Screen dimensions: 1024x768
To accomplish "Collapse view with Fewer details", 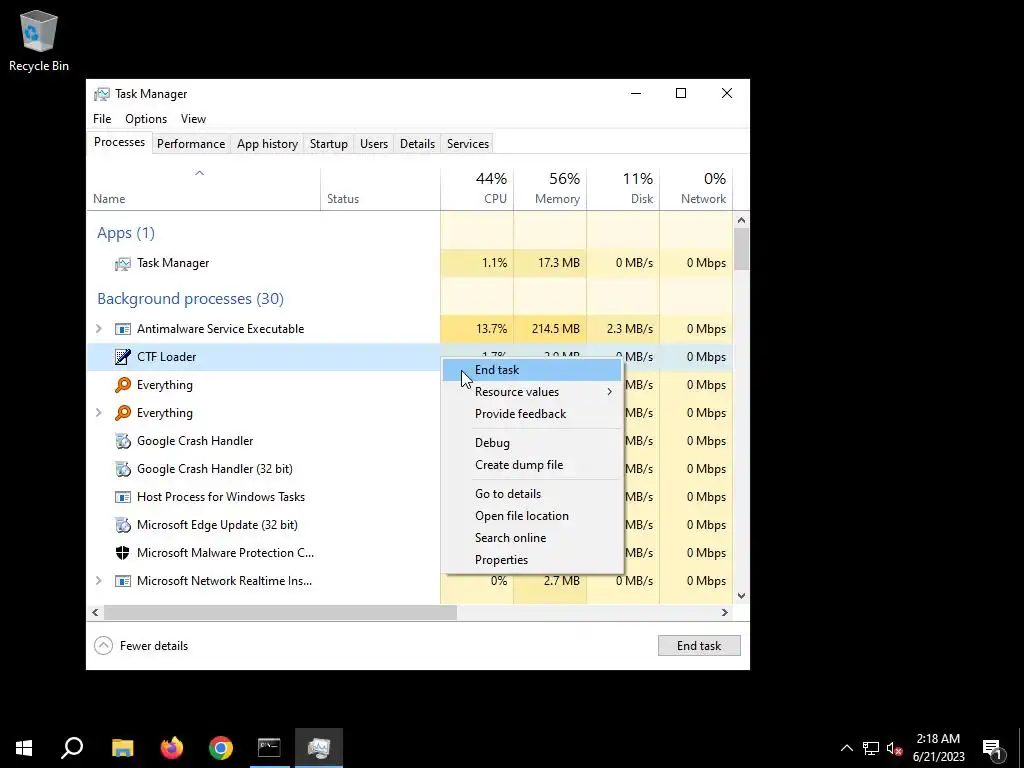I will click(141, 646).
